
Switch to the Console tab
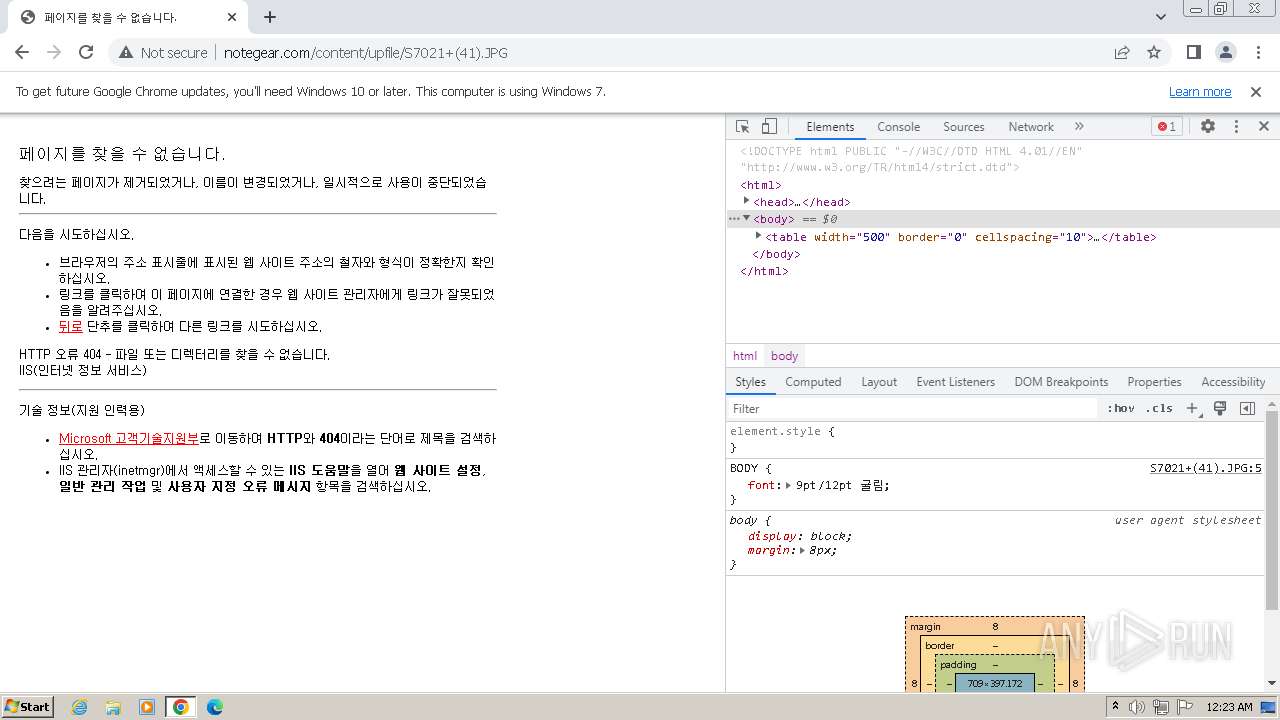click(898, 127)
